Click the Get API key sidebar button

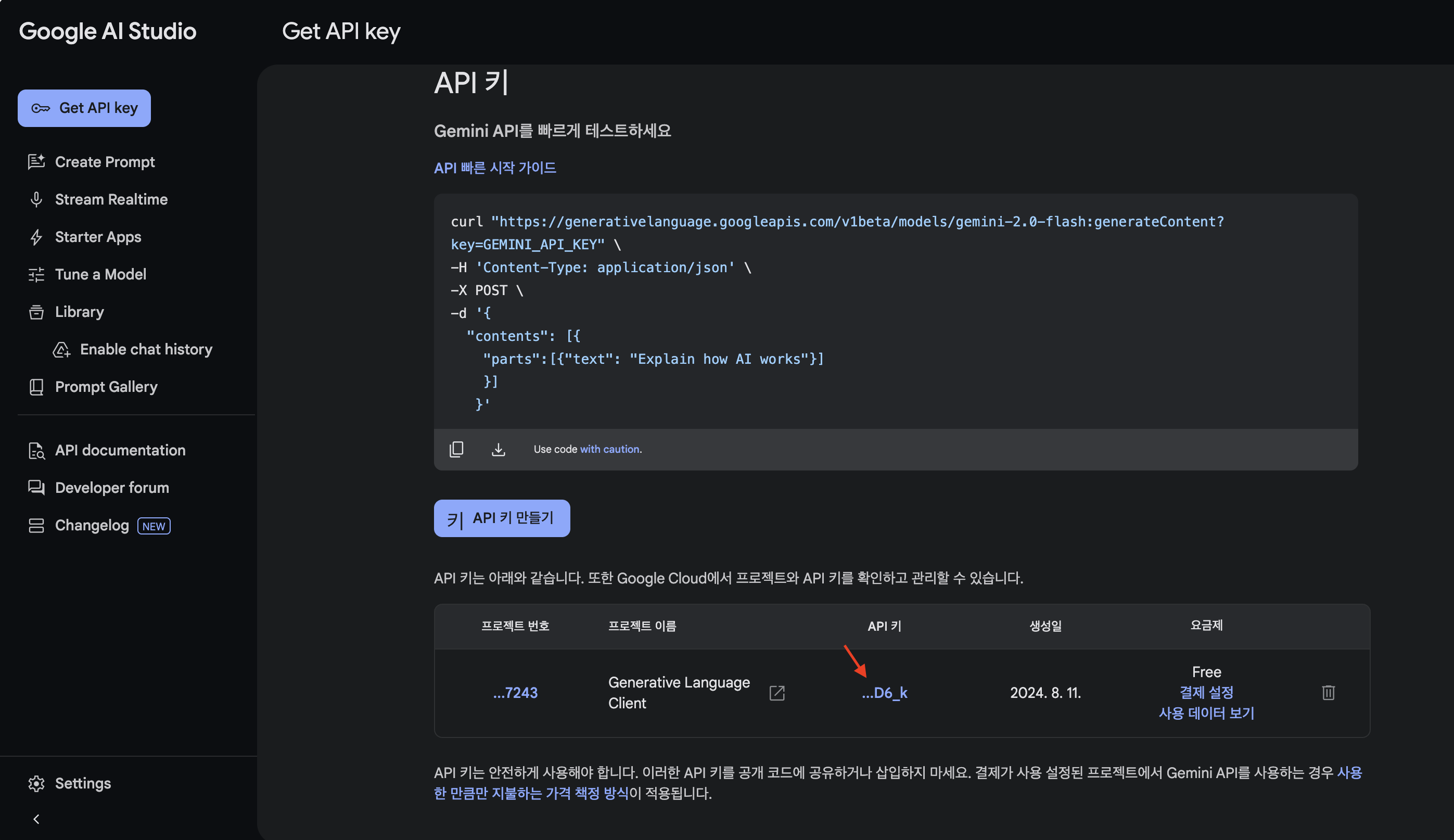(84, 108)
